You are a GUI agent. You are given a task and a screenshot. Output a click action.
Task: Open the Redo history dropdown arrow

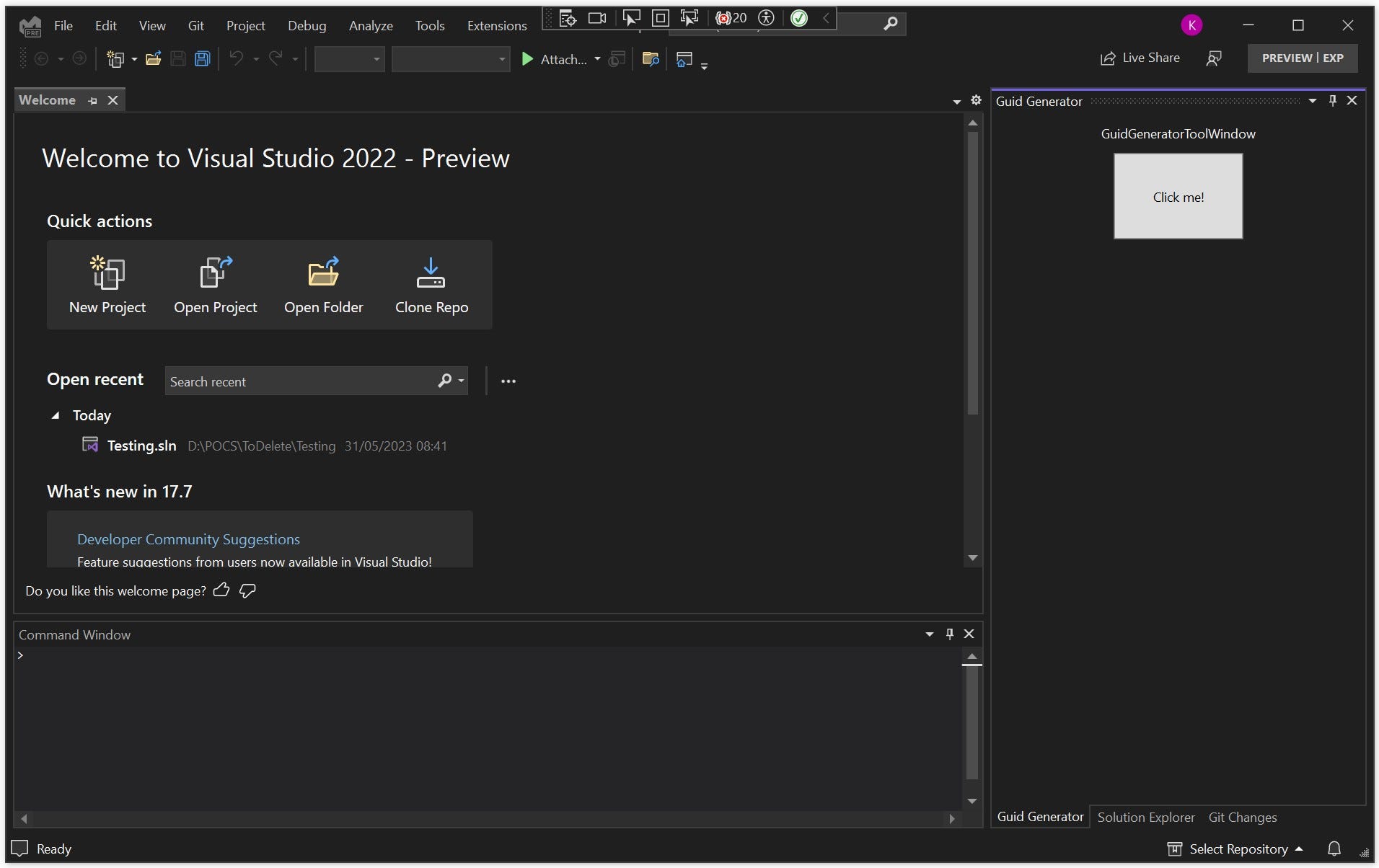295,60
